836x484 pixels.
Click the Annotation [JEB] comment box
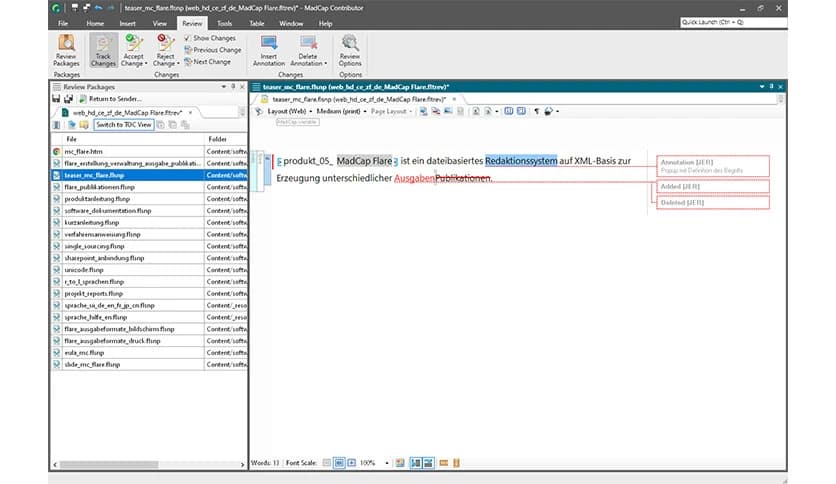(713, 166)
